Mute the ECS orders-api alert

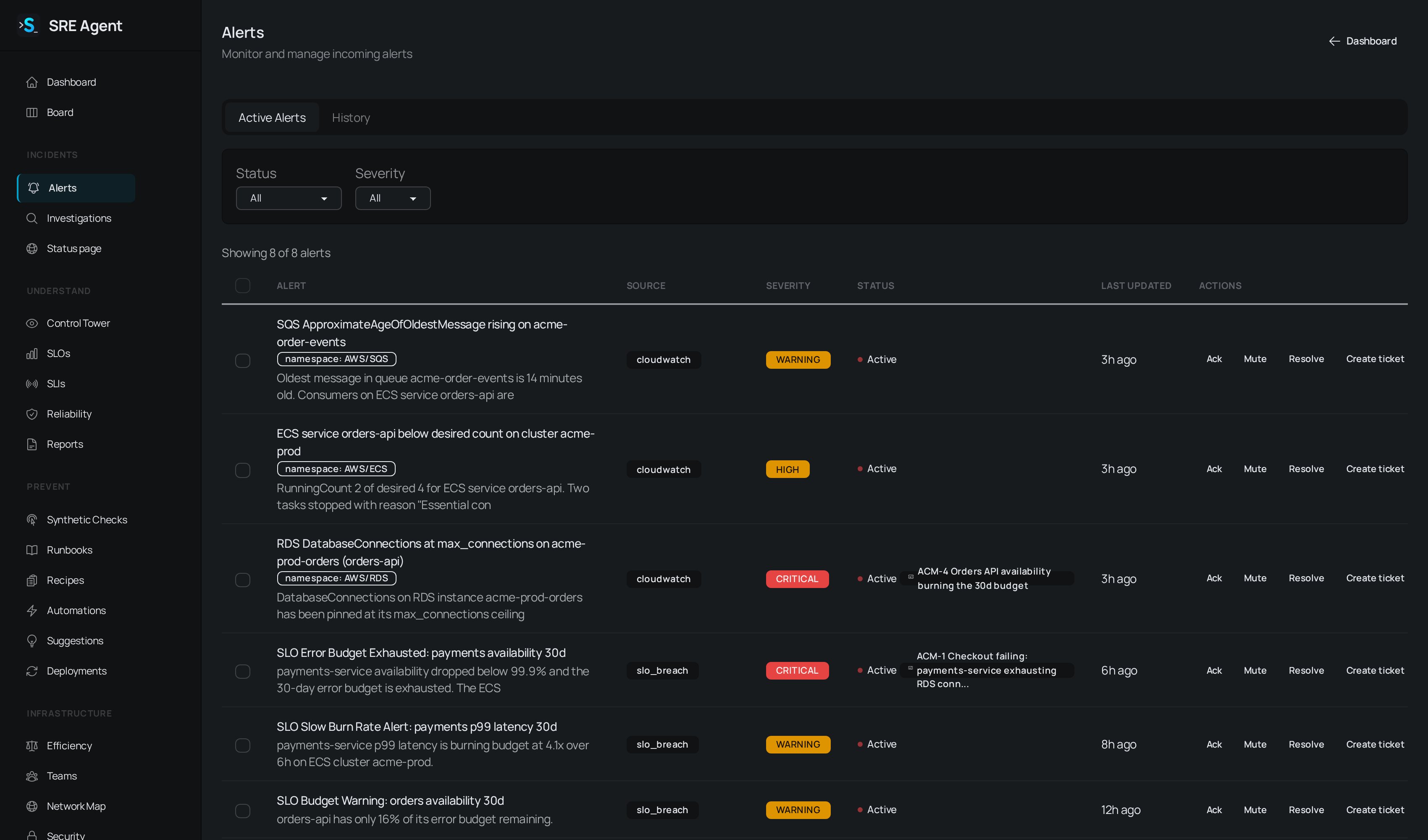[1255, 469]
